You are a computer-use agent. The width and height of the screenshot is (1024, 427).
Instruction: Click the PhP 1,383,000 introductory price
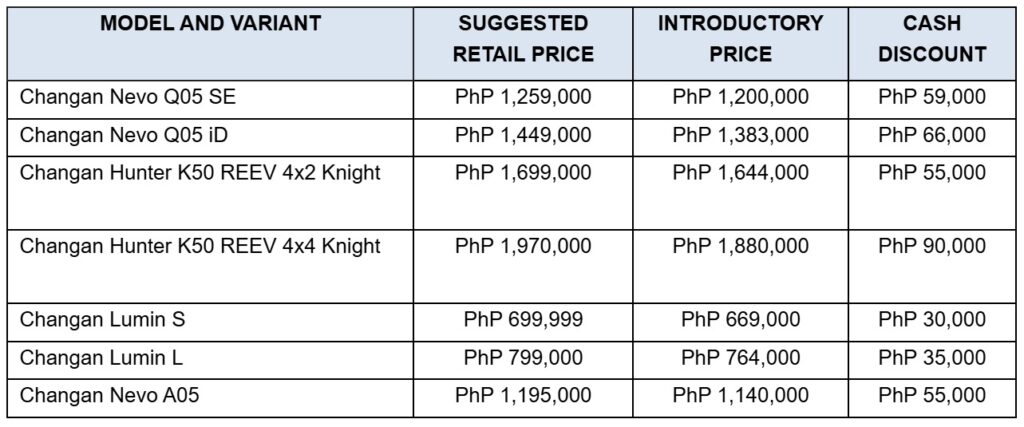(x=741, y=137)
